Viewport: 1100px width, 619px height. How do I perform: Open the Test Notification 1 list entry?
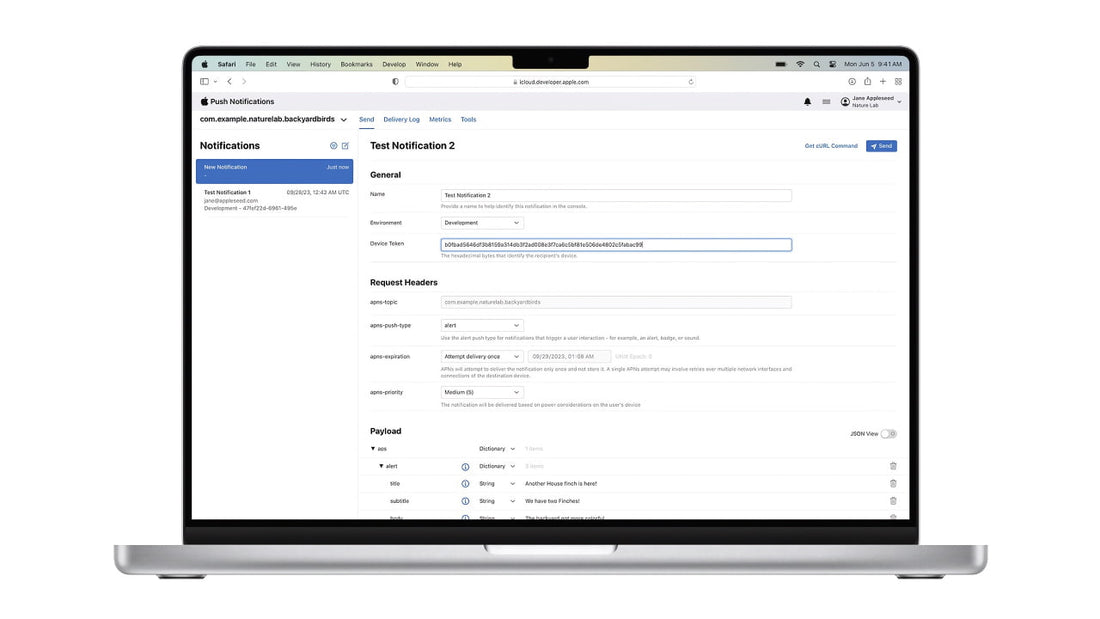tap(274, 200)
